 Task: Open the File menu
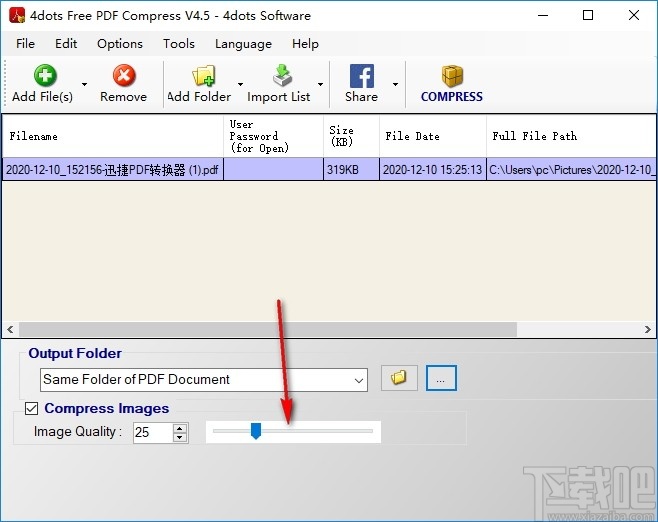(x=25, y=44)
